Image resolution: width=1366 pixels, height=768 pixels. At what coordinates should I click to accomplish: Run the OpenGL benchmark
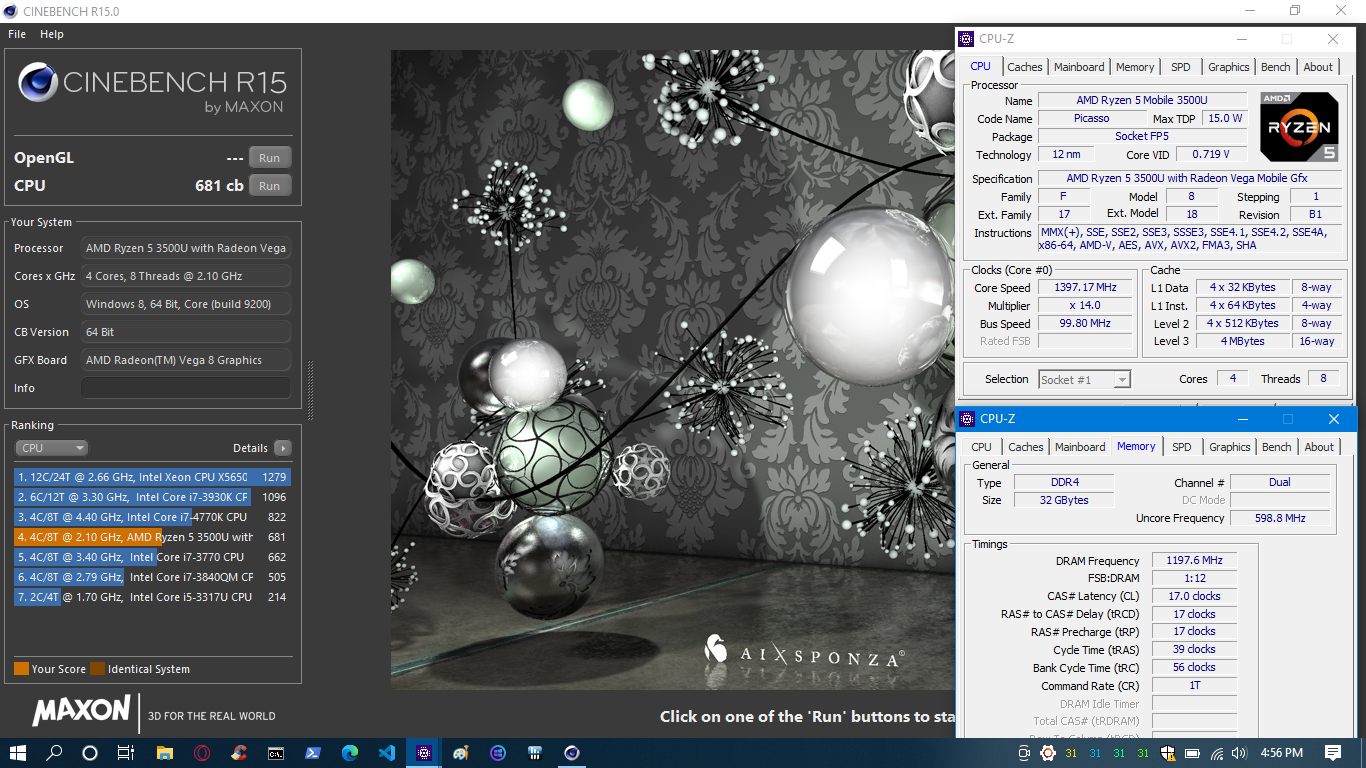click(x=270, y=158)
